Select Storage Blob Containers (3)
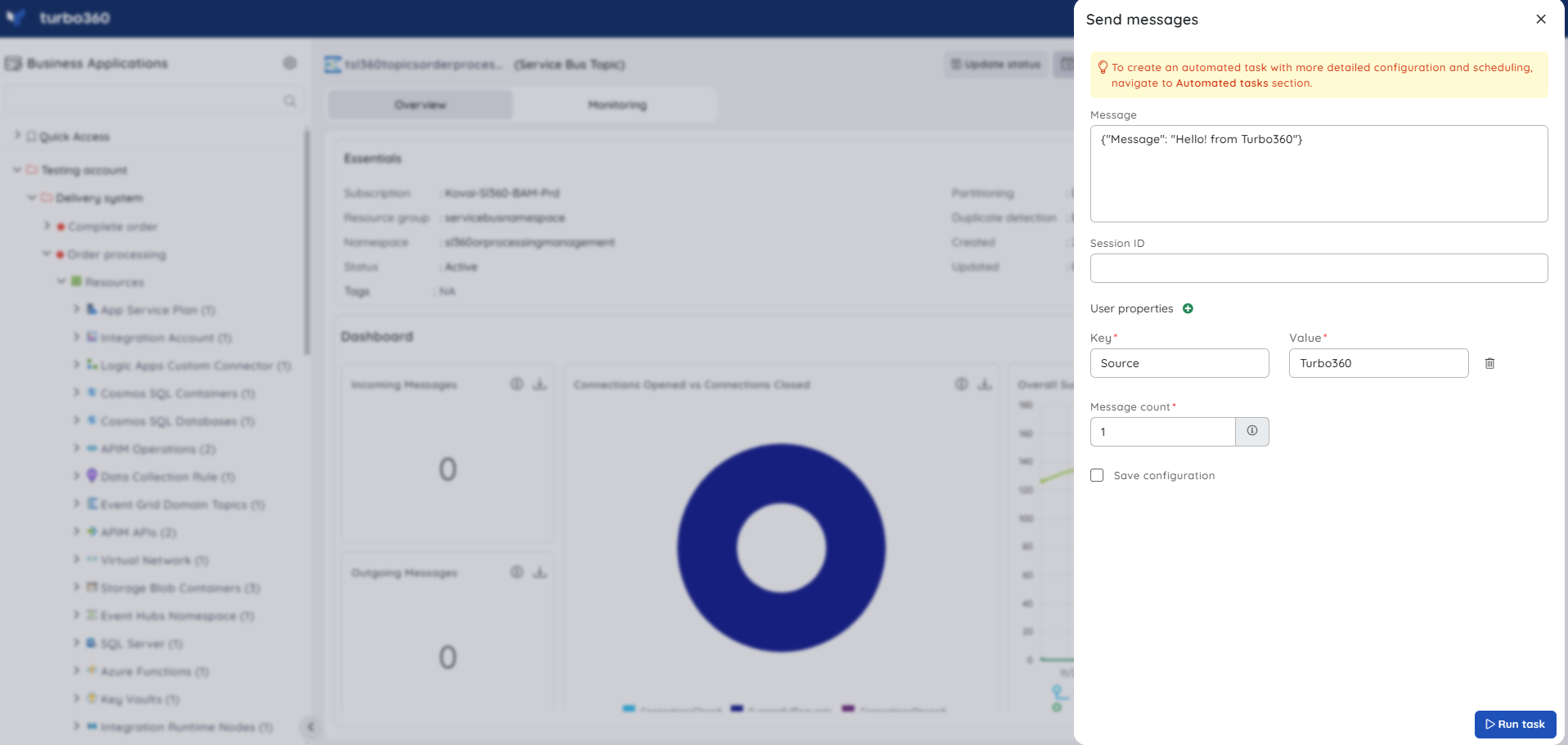 pyautogui.click(x=180, y=588)
